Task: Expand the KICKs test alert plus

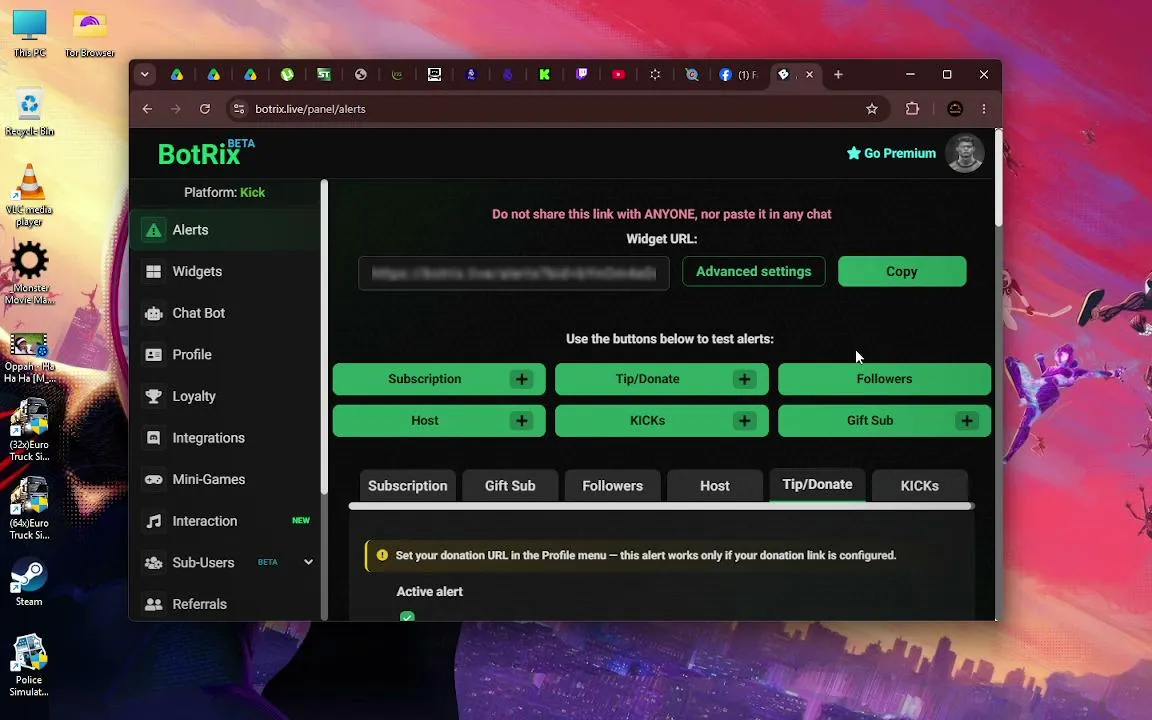Action: pos(744,421)
